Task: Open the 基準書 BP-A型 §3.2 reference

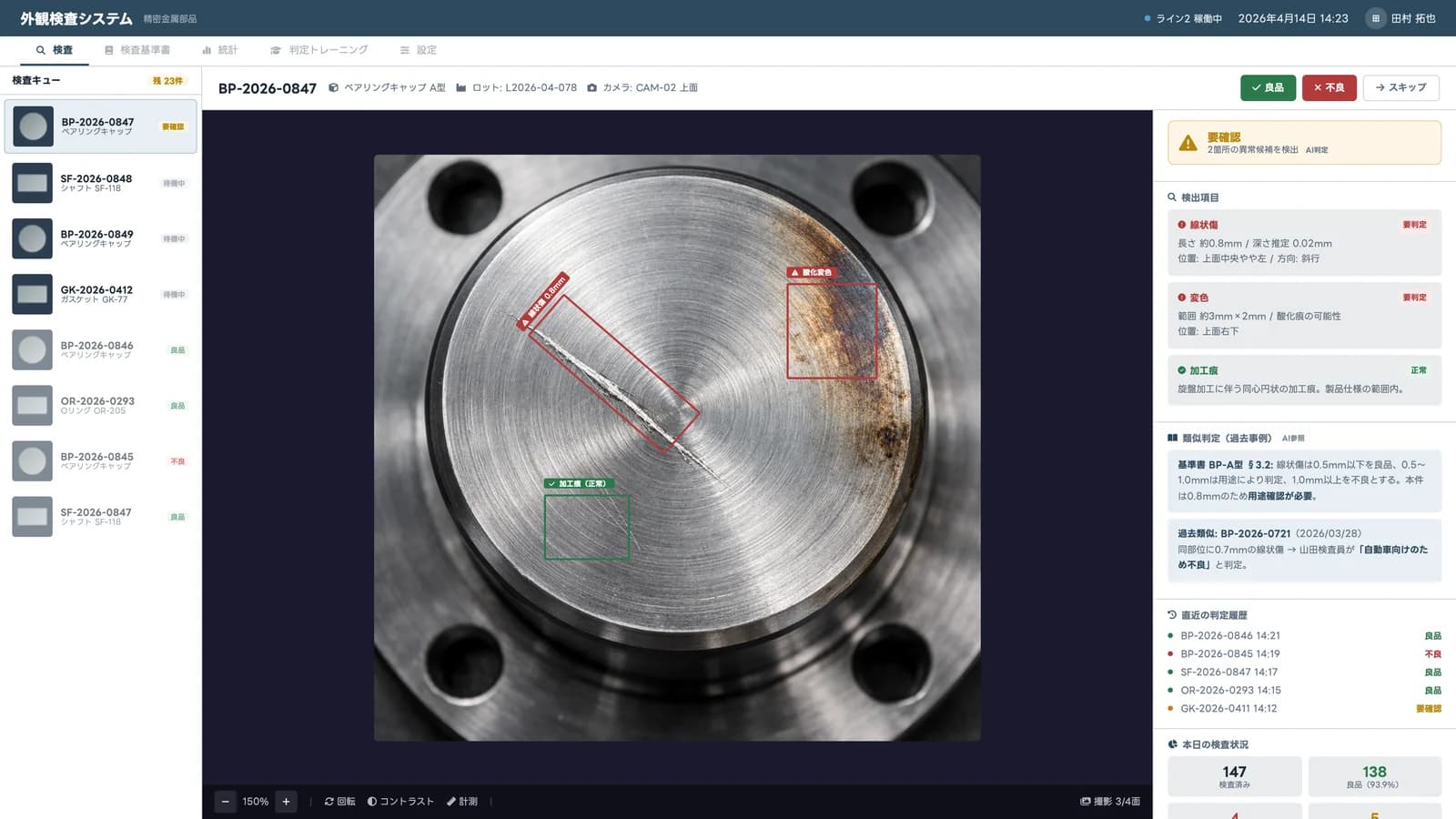Action: [x=1304, y=480]
